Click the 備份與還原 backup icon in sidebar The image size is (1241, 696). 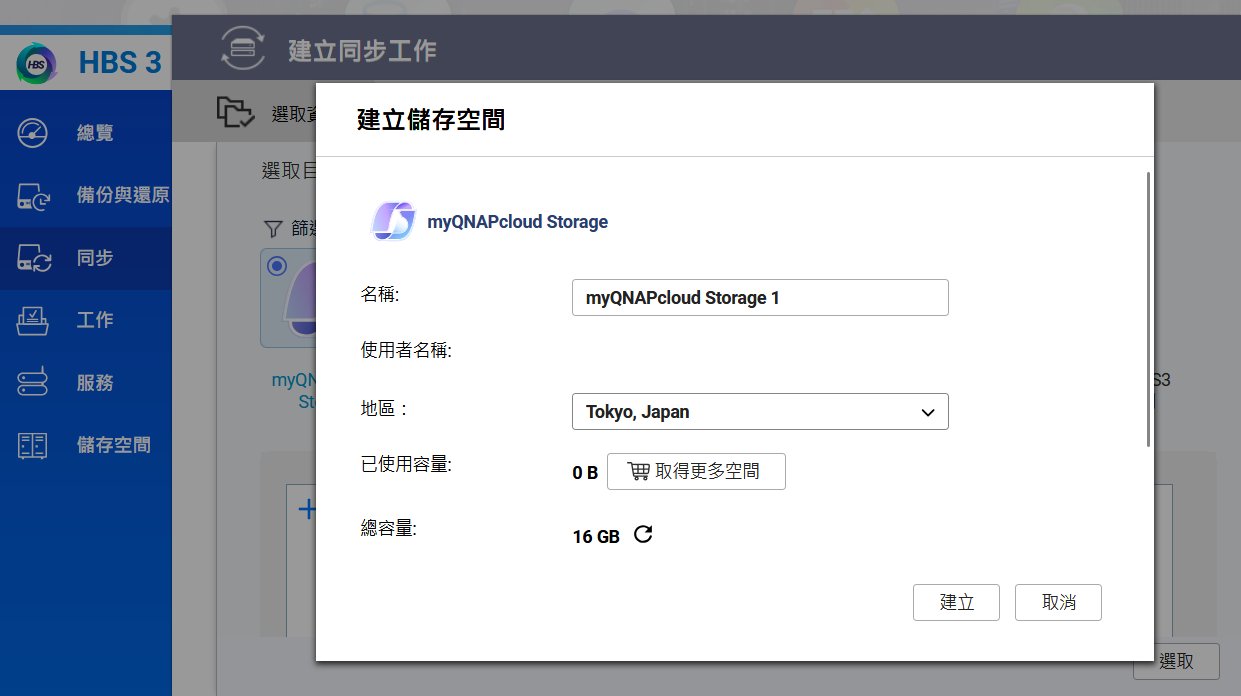click(x=33, y=196)
